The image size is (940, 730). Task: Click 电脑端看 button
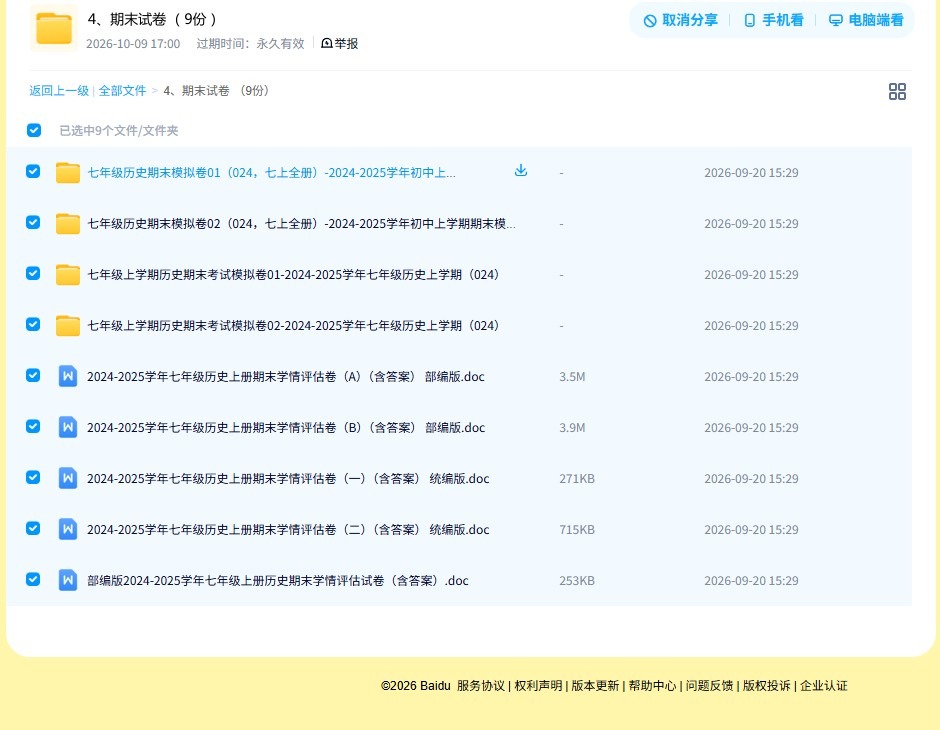point(866,20)
